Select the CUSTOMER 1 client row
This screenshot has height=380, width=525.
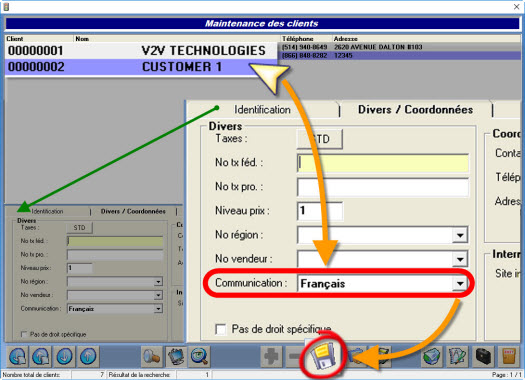click(x=141, y=67)
